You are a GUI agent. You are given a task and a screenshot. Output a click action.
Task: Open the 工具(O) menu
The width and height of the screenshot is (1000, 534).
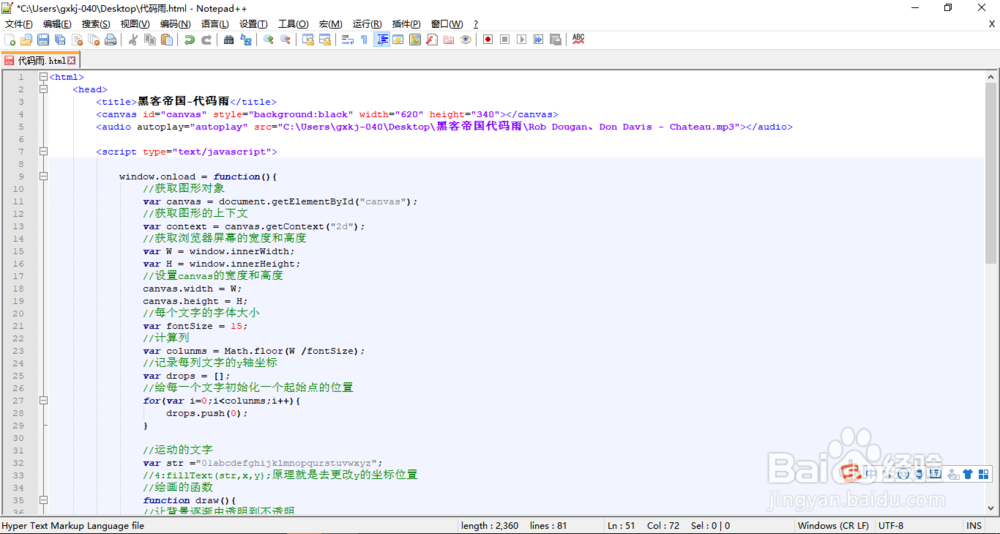[293, 24]
